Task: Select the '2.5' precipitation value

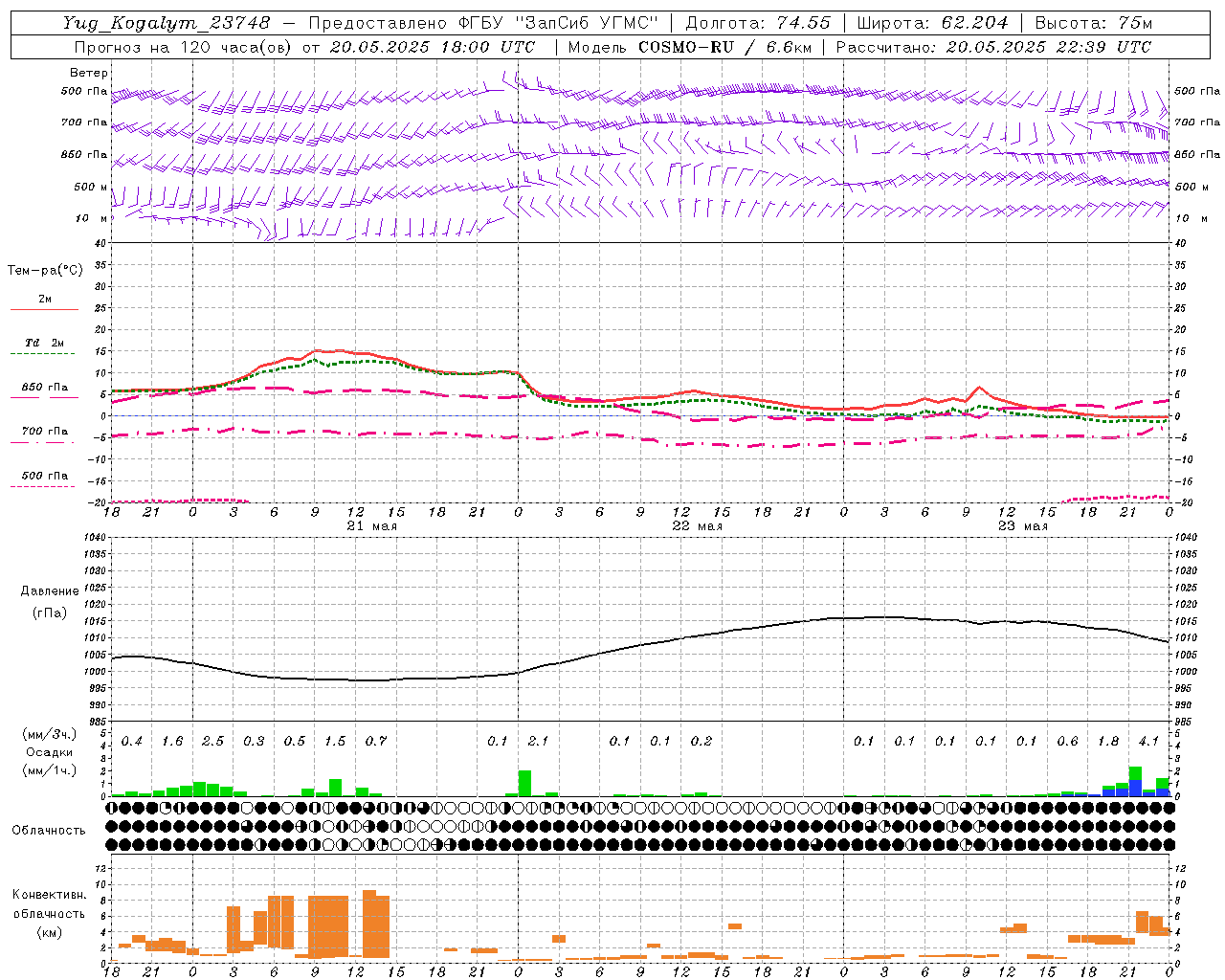Action: point(213,741)
